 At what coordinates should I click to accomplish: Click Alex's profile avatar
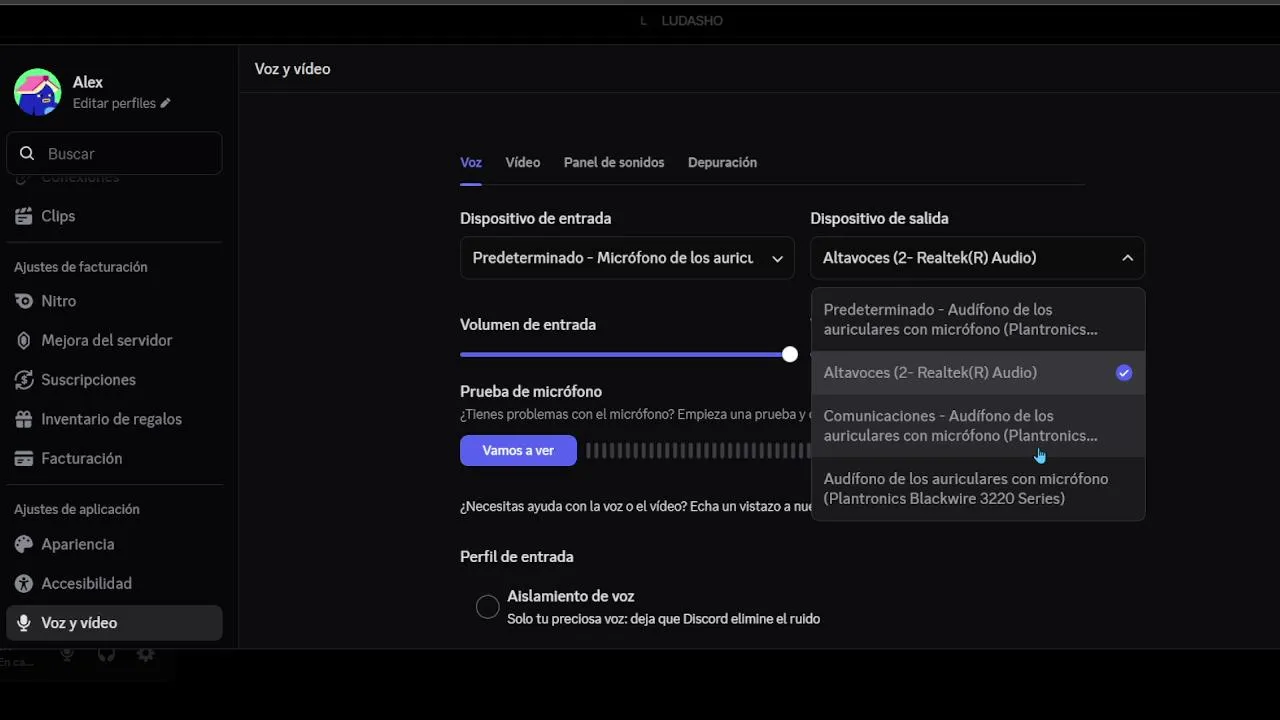[x=37, y=92]
